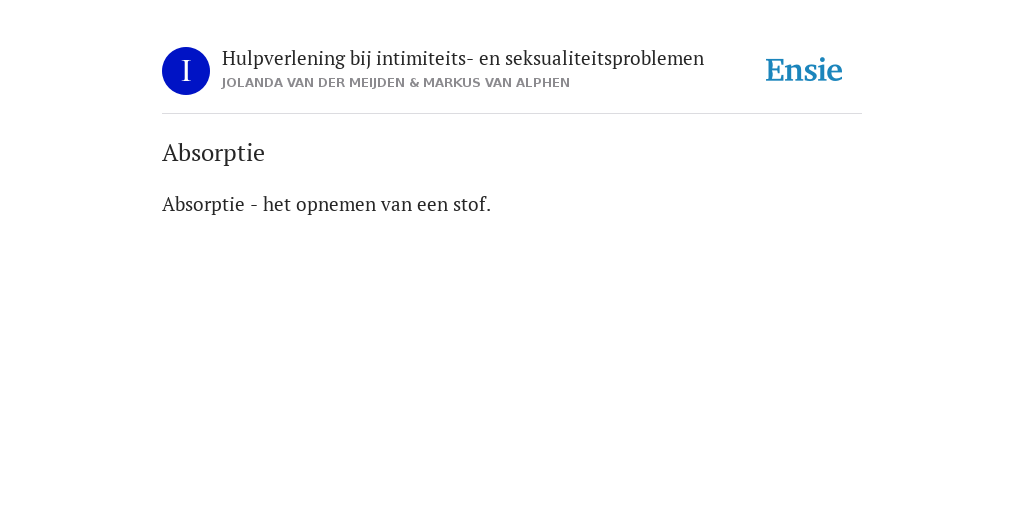The width and height of the screenshot is (1024, 512).
Task: Click the "Absorptie" heading
Action: [x=214, y=153]
